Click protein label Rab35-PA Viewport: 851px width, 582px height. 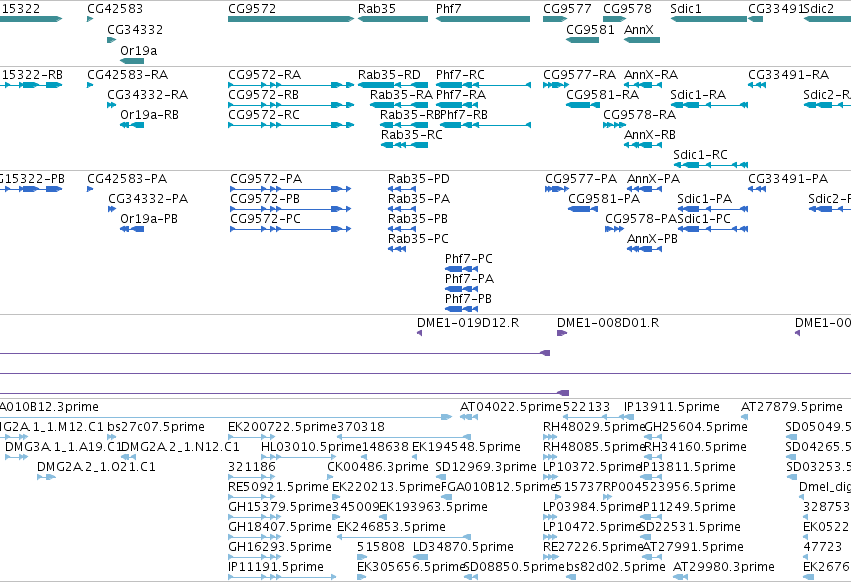pos(418,199)
